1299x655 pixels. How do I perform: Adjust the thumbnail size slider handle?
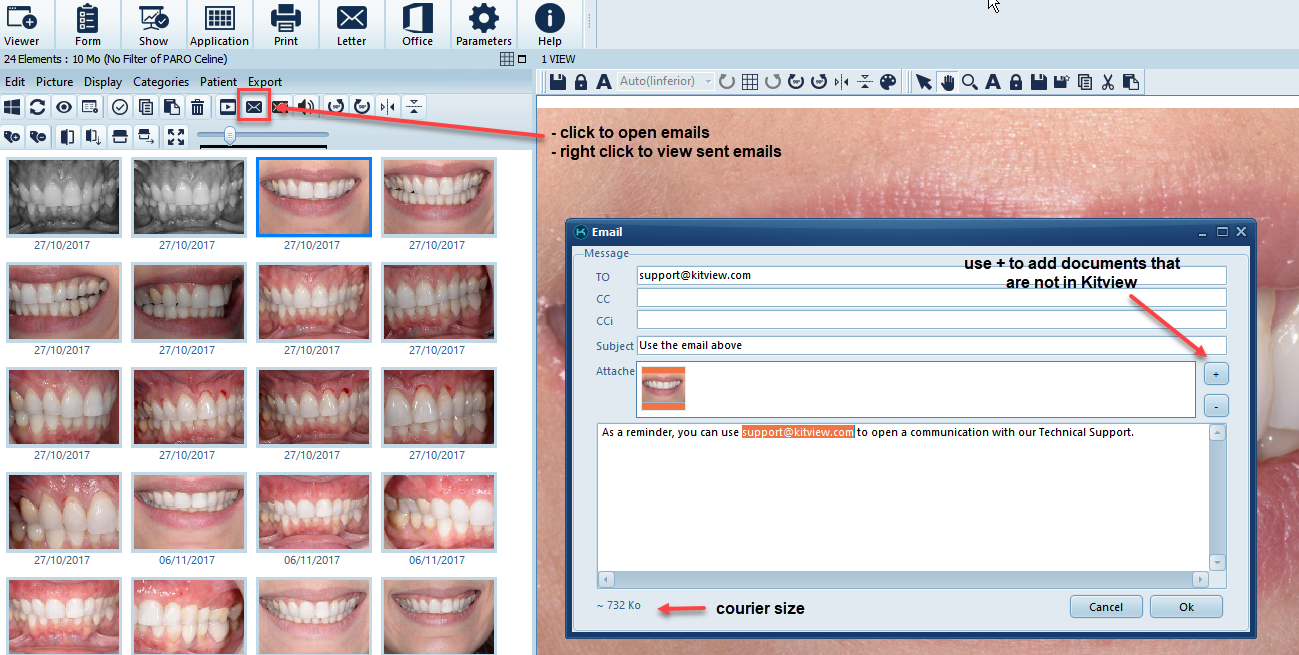pos(230,134)
